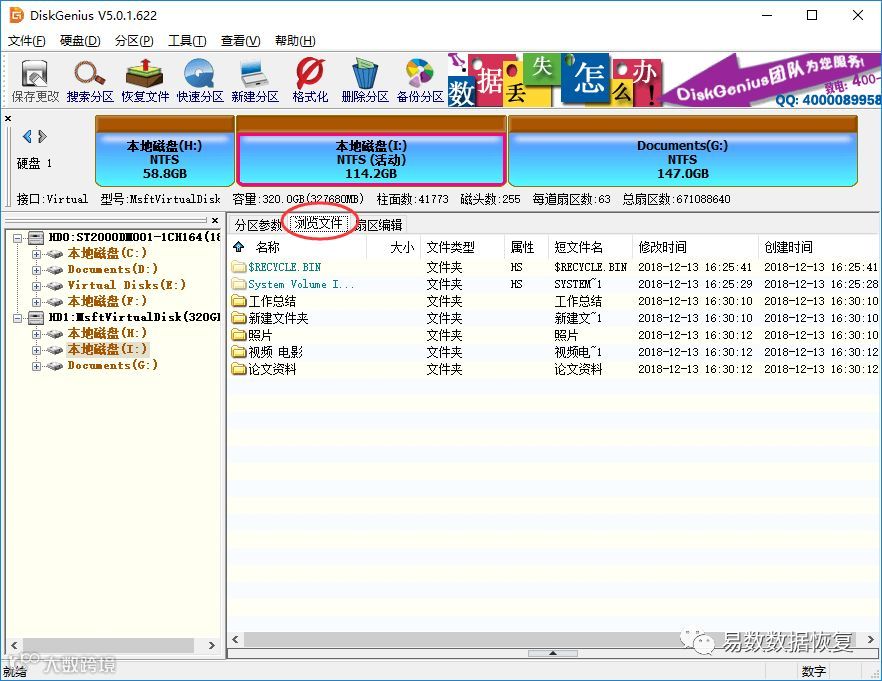The image size is (882, 681).
Task: Open the 工具(T) menu
Action: pos(187,40)
